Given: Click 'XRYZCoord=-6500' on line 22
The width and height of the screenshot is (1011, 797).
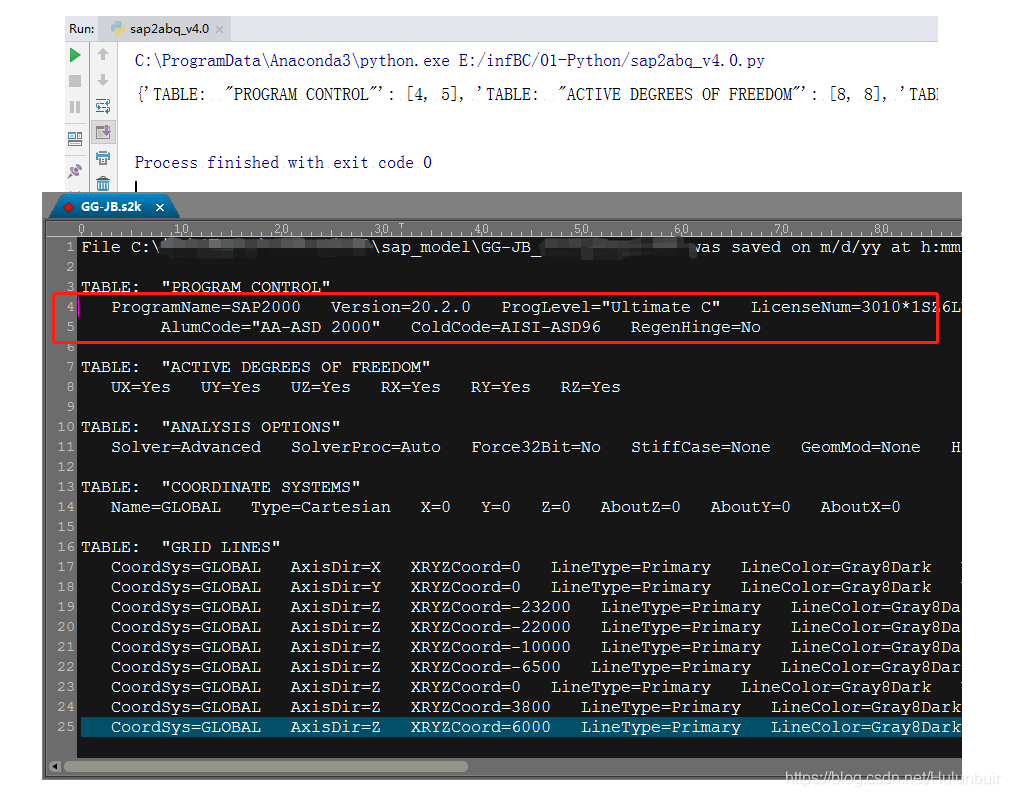Looking at the screenshot, I should (x=486, y=667).
